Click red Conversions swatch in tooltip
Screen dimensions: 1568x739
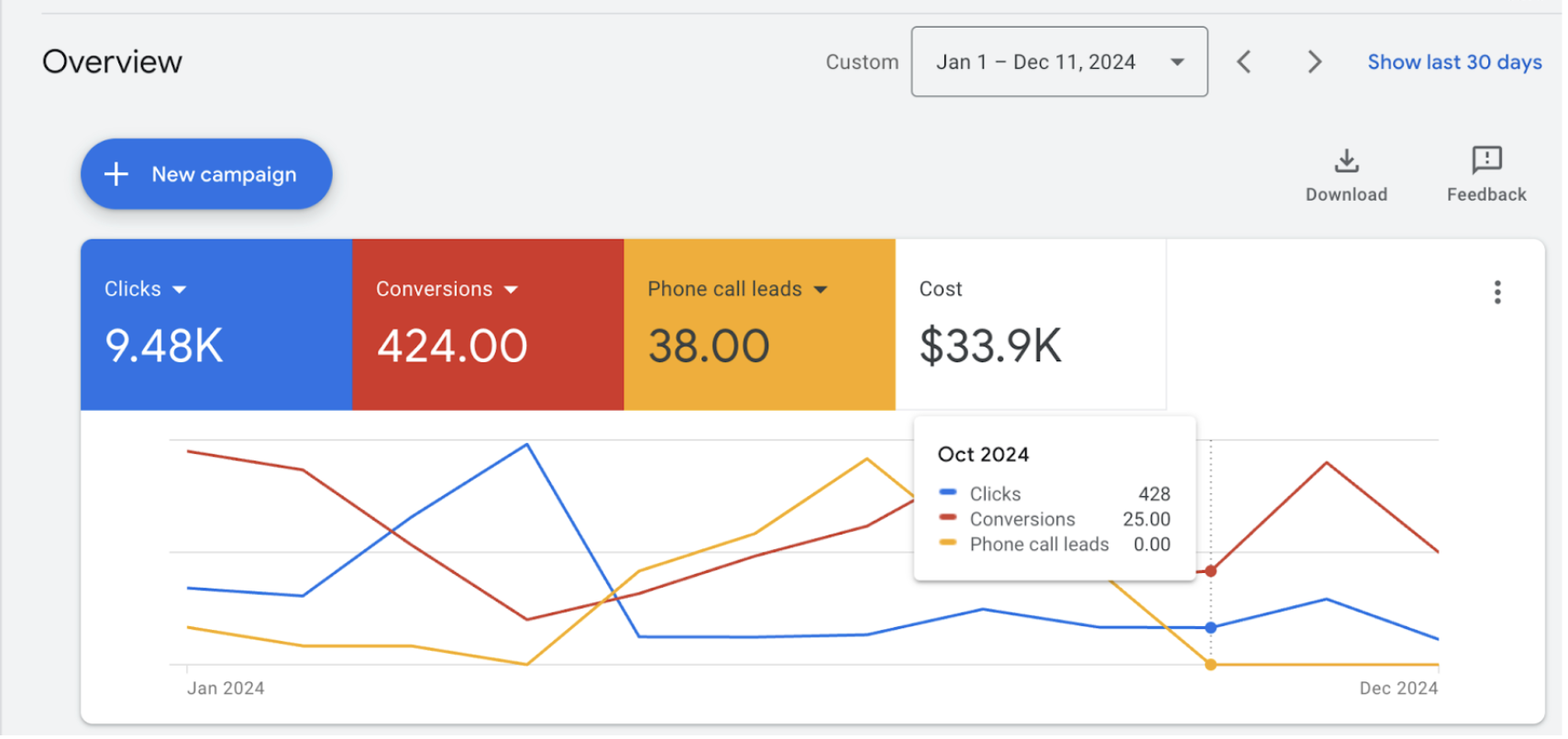[948, 518]
